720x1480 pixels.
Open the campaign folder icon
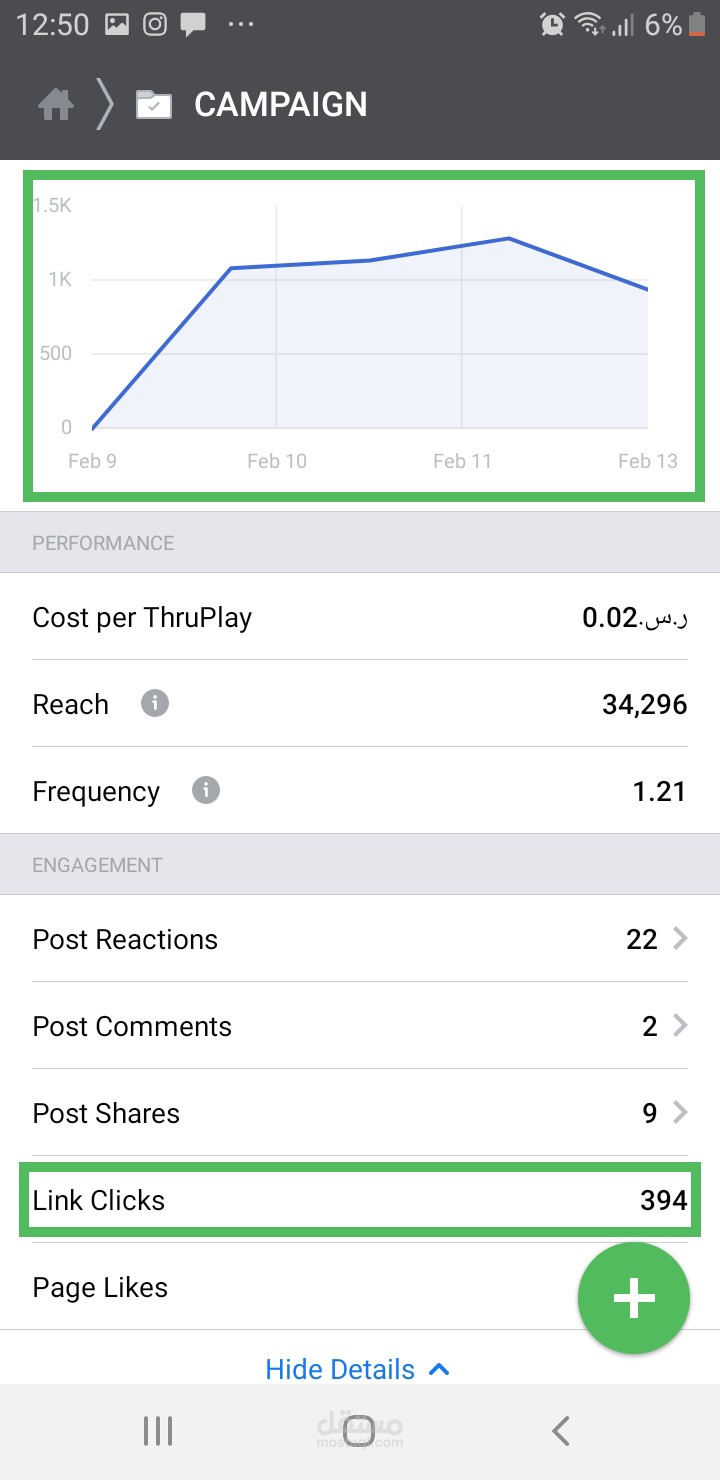[x=154, y=105]
